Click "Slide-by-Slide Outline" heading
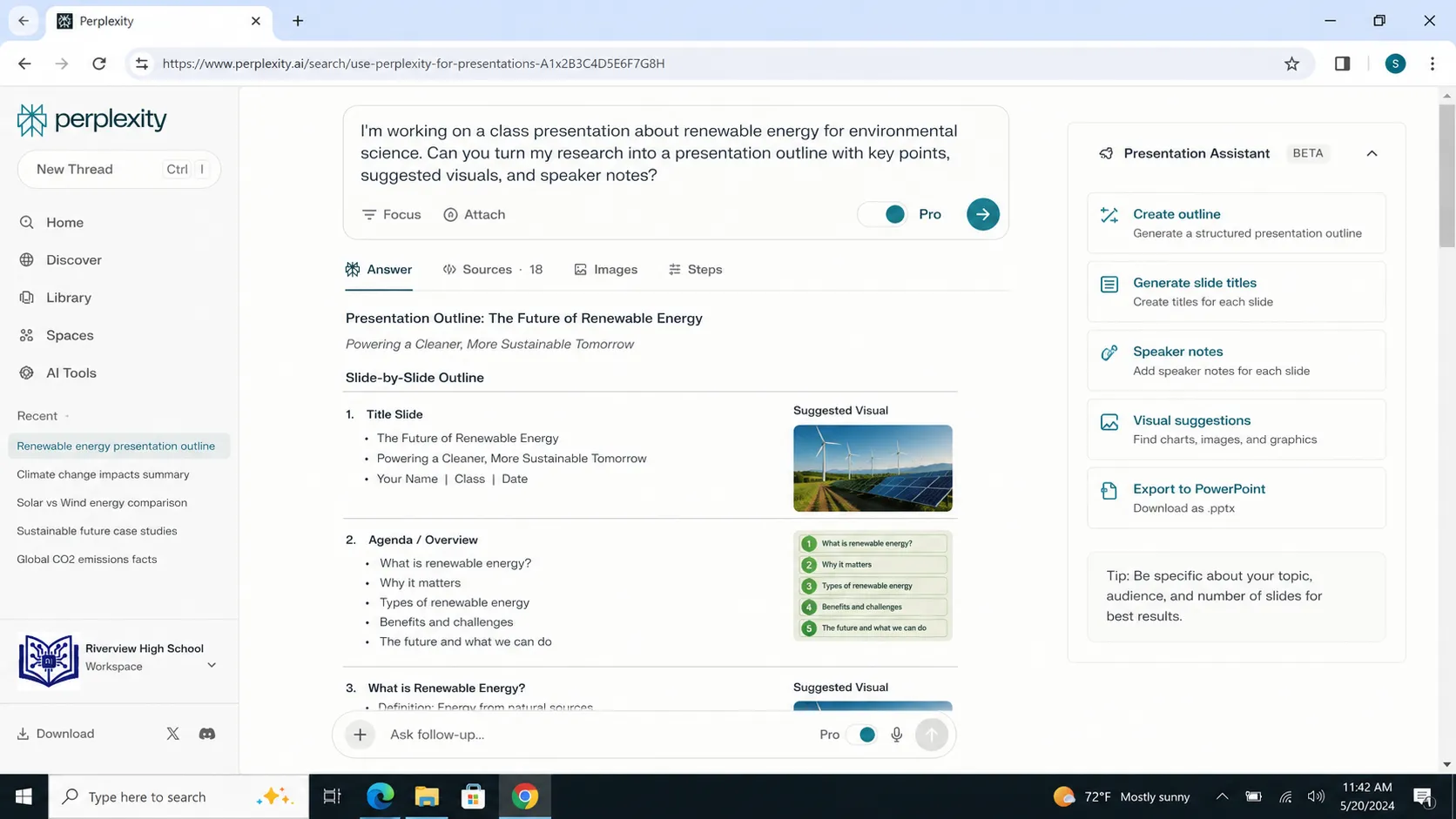Viewport: 1456px width, 819px height. [x=415, y=378]
